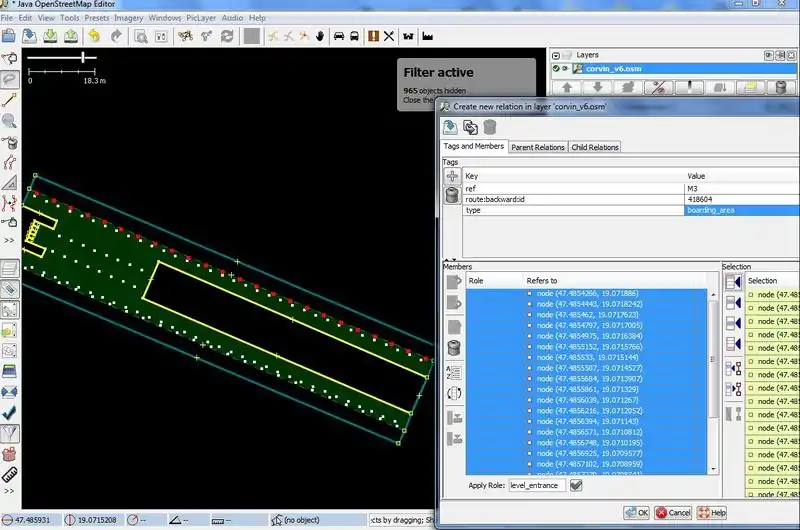Toggle active checkmark on corvin_v6.osm layer
The width and height of the screenshot is (800, 530).
pyautogui.click(x=556, y=69)
